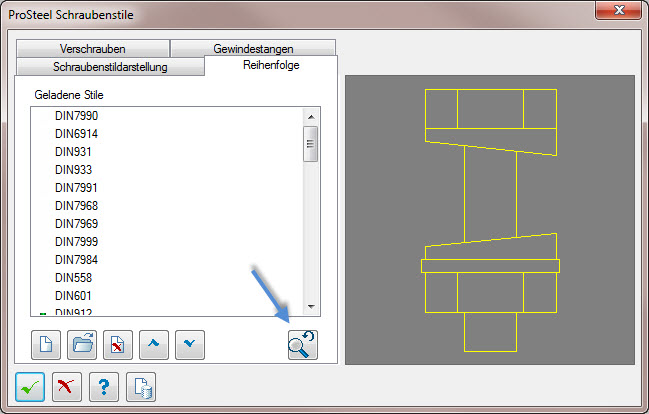Select DIN558 in the list
The height and width of the screenshot is (414, 649).
[73, 278]
